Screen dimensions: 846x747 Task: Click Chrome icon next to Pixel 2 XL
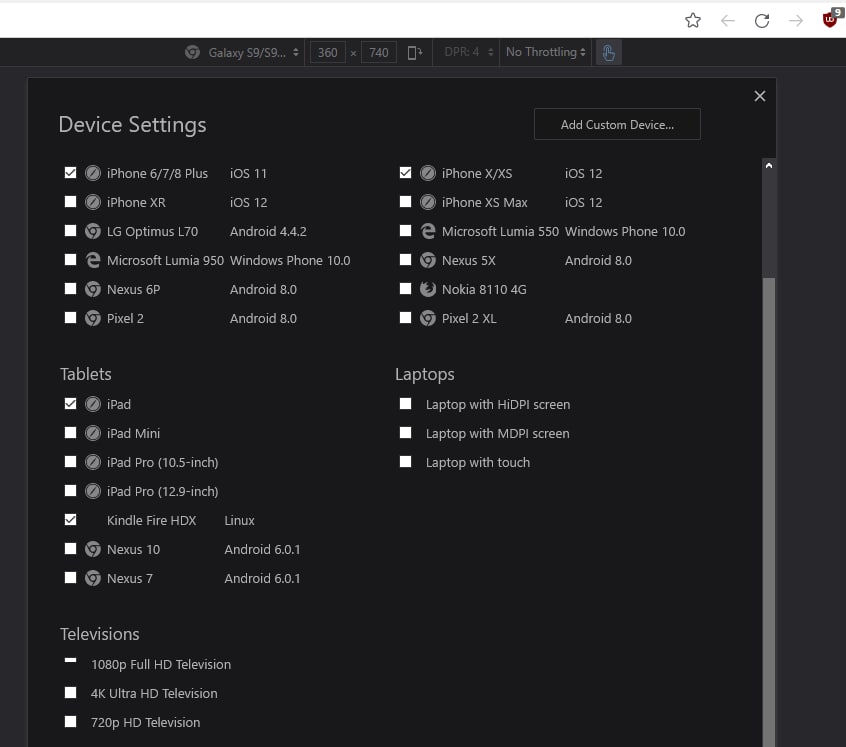click(428, 319)
